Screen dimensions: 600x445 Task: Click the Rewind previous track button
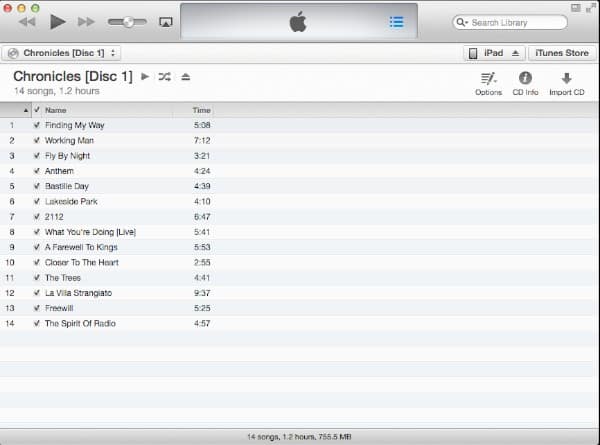point(27,22)
